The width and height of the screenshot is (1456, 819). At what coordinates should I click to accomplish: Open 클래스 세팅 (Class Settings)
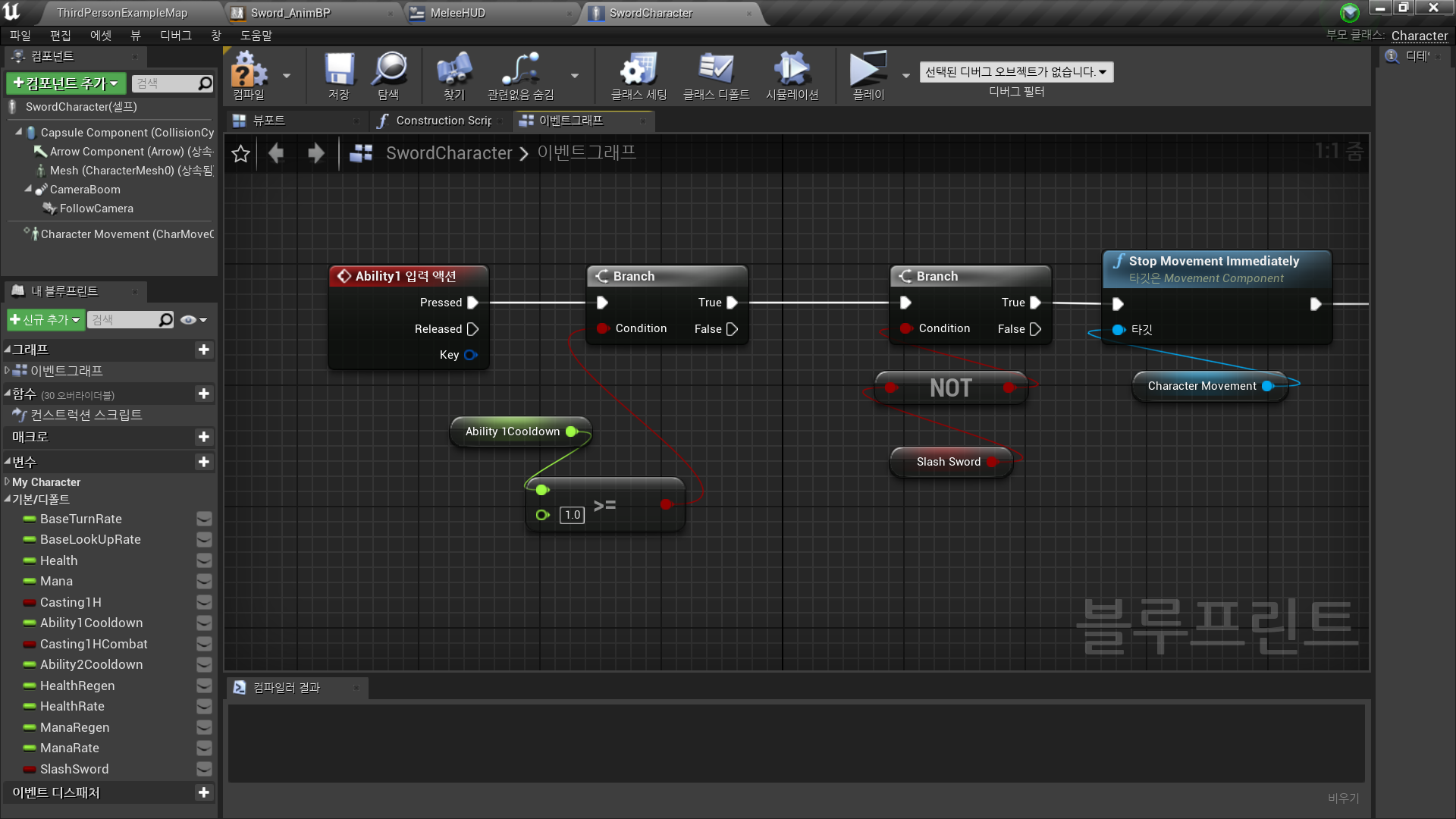coord(638,72)
